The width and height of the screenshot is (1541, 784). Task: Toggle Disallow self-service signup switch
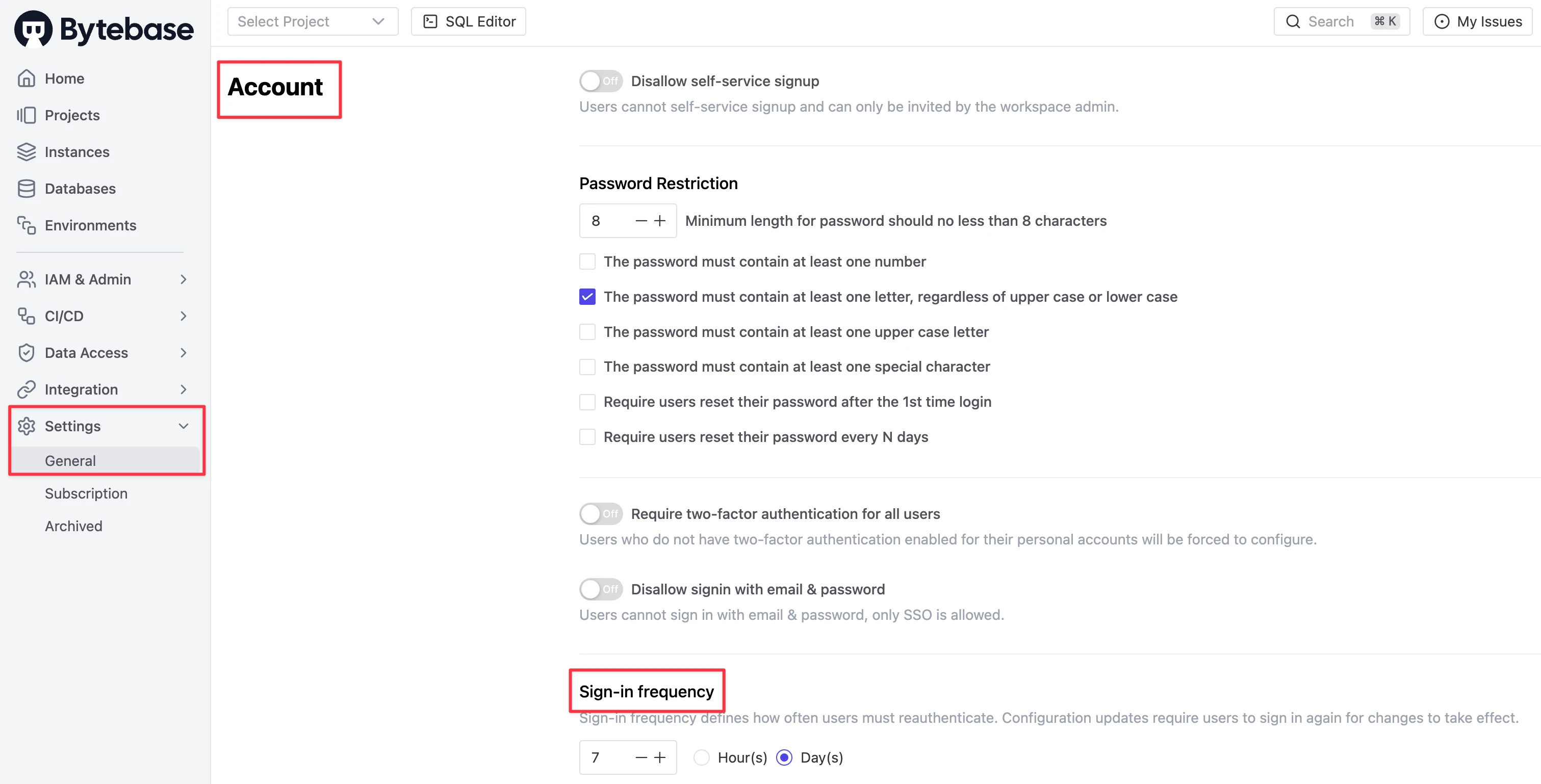pyautogui.click(x=601, y=81)
